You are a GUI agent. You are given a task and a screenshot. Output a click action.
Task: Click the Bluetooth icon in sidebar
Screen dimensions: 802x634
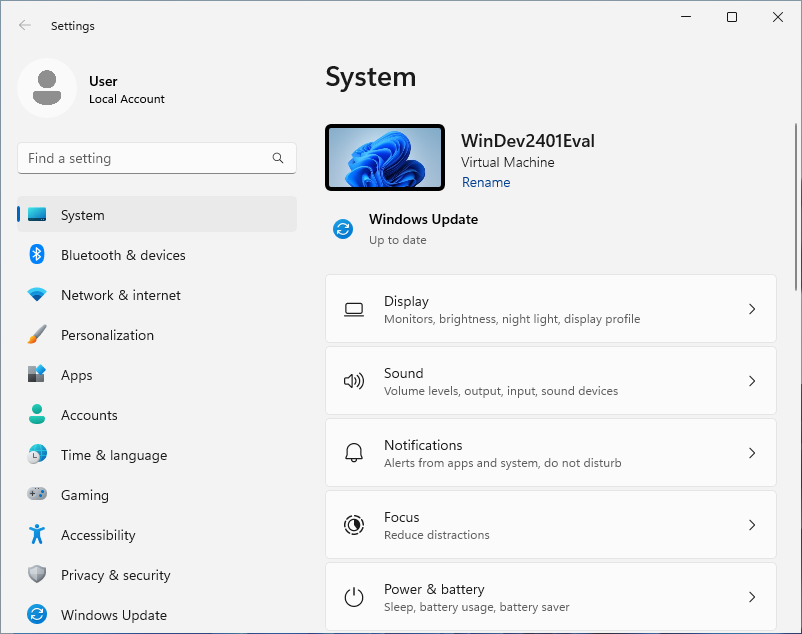[x=37, y=255]
